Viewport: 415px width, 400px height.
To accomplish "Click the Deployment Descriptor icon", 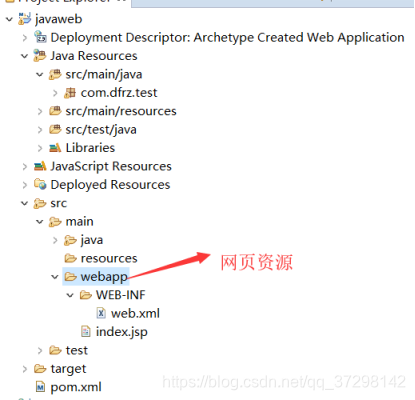I will click(40, 37).
